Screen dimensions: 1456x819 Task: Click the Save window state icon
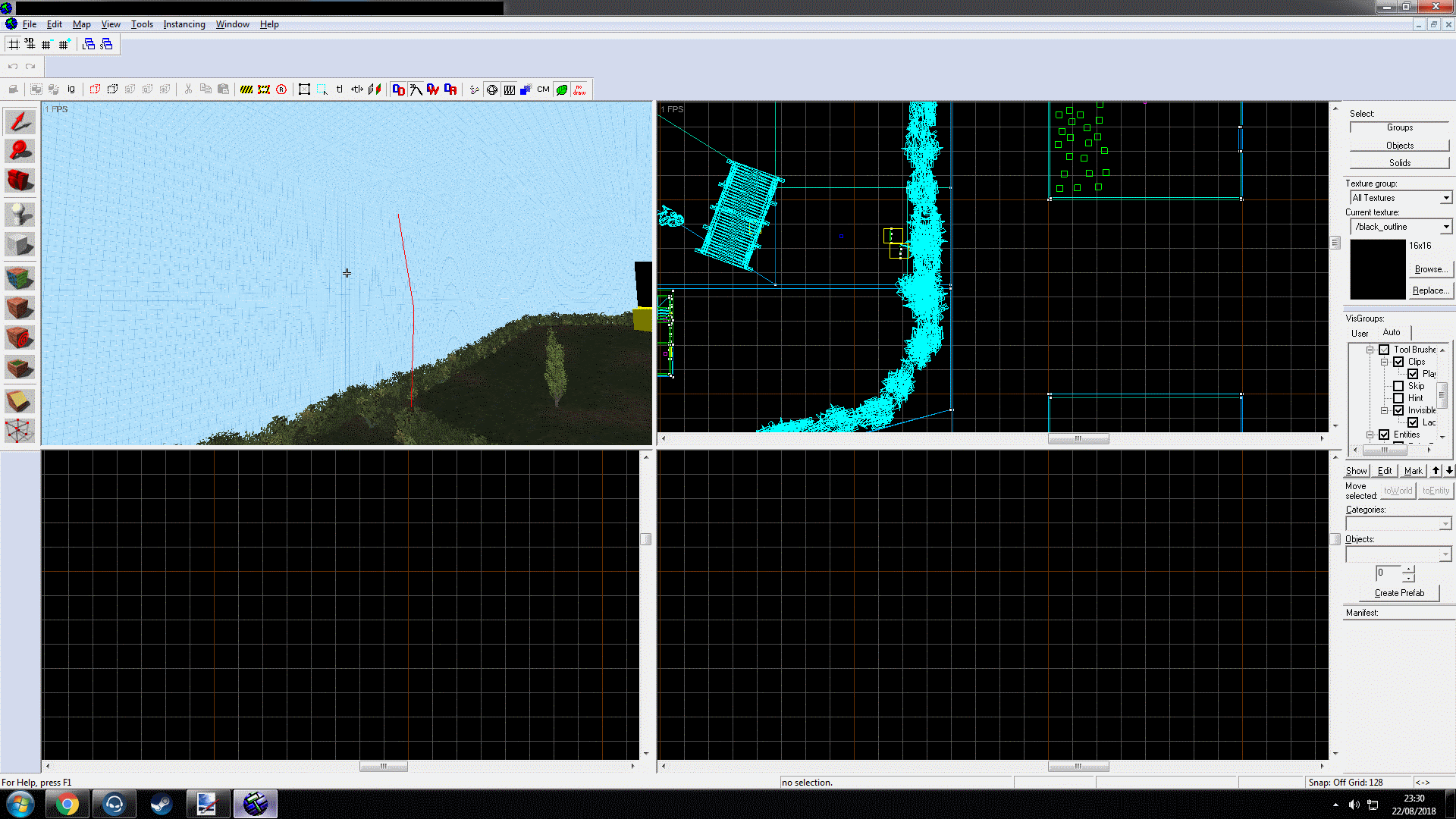(x=106, y=44)
